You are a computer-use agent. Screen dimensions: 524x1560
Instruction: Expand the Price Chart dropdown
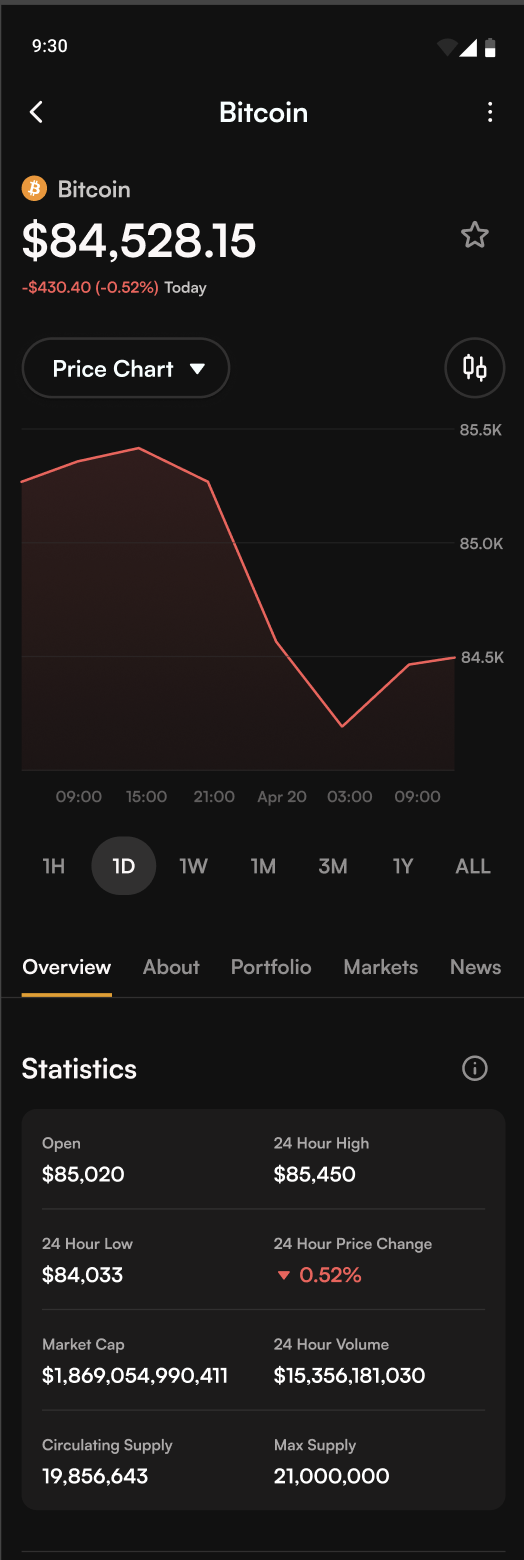click(126, 368)
